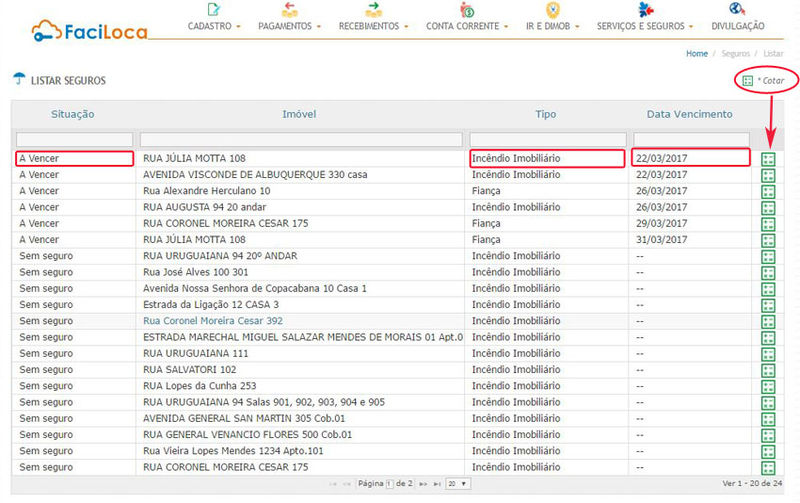
Task: Open Serviços e Seguros menu
Action: tap(644, 26)
